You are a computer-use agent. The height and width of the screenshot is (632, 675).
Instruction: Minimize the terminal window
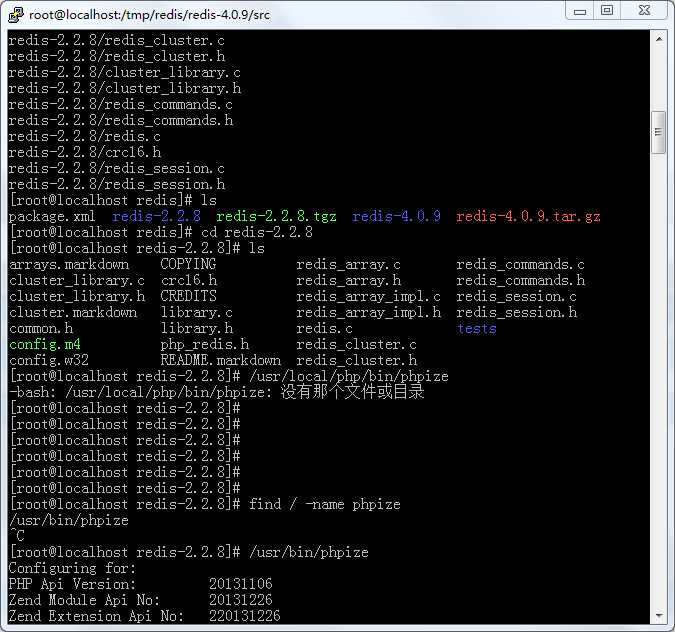coord(580,11)
